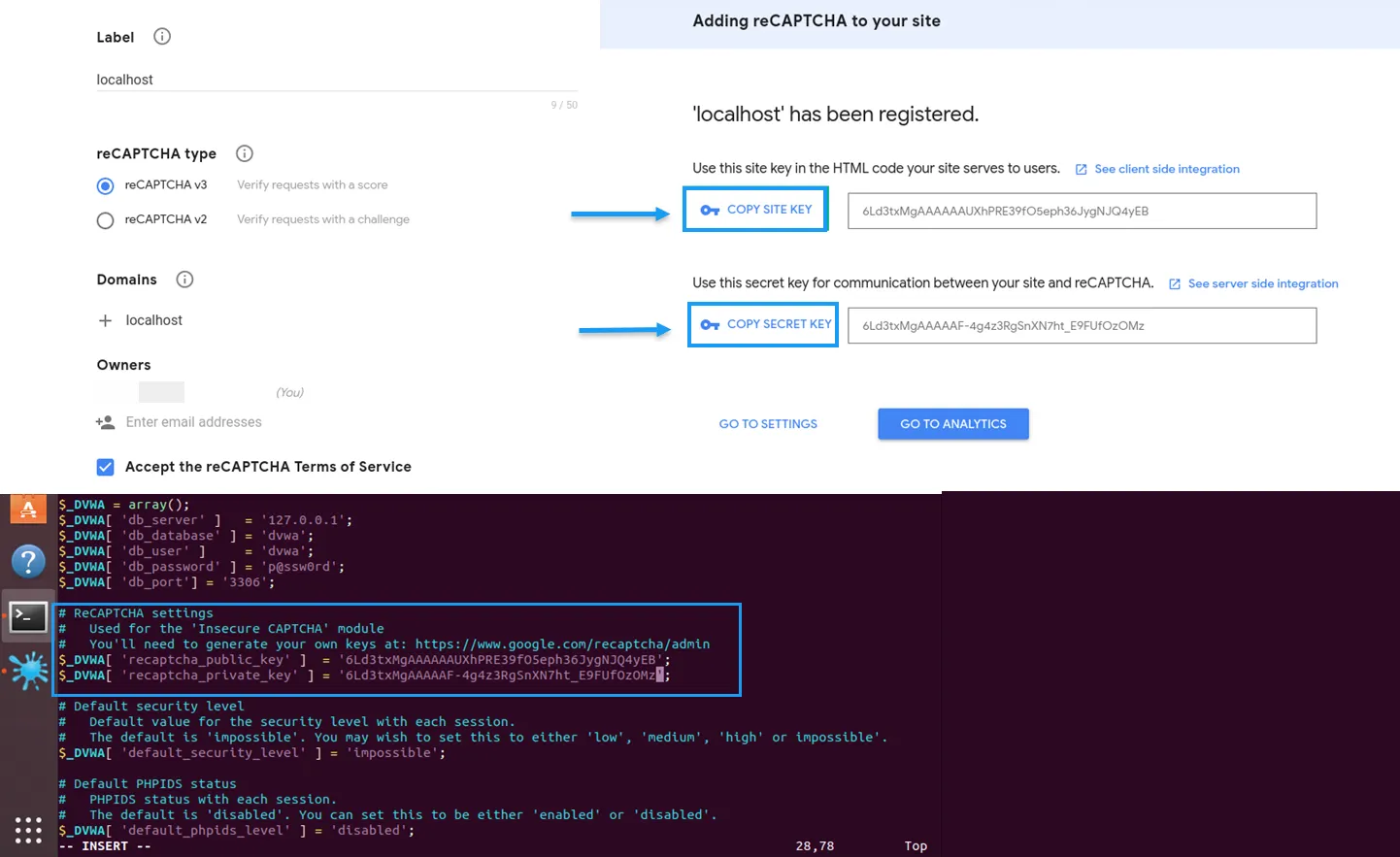
Task: Open the blue splash app in the dock
Action: point(29,671)
